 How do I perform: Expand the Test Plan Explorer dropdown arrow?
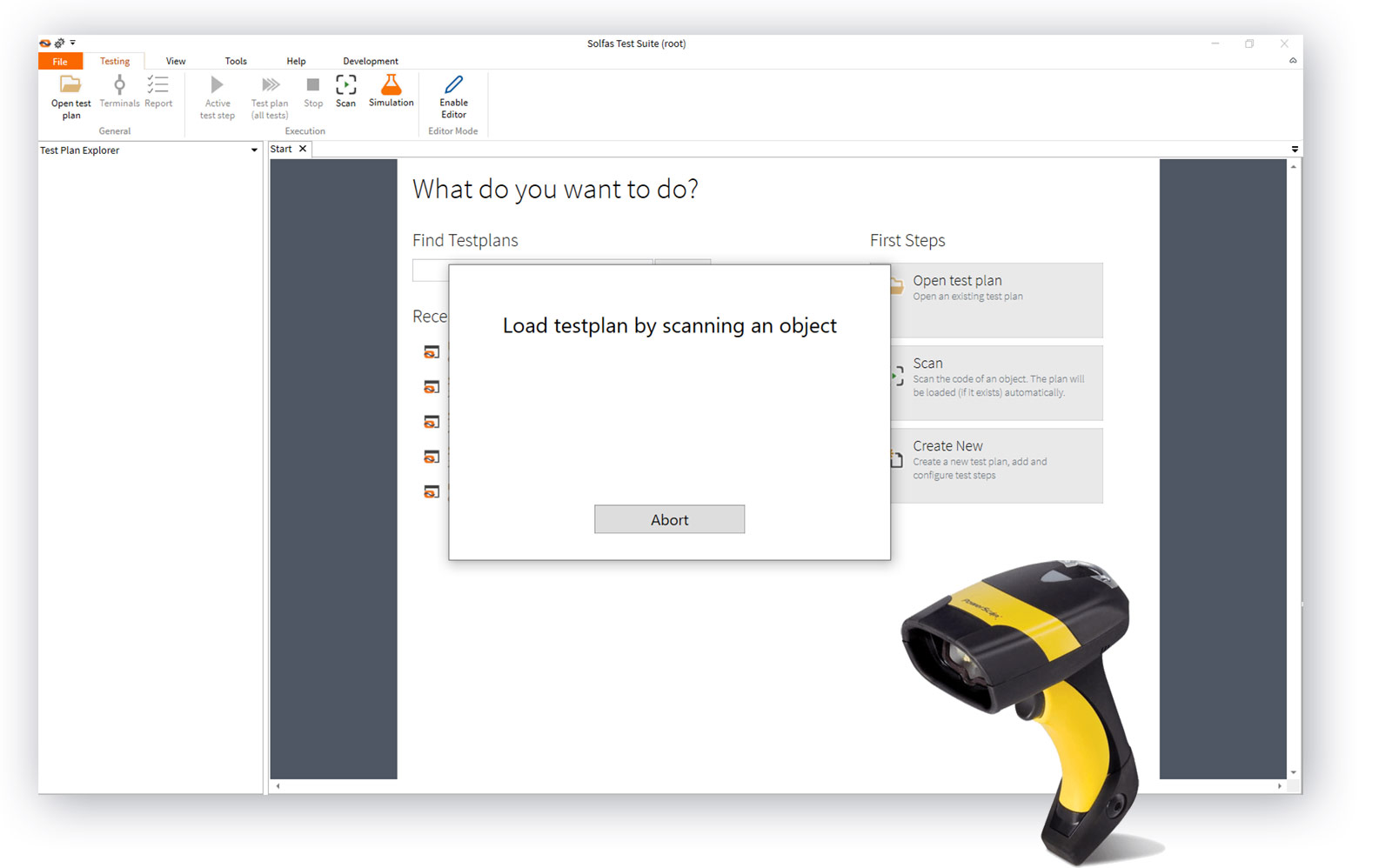(x=254, y=150)
